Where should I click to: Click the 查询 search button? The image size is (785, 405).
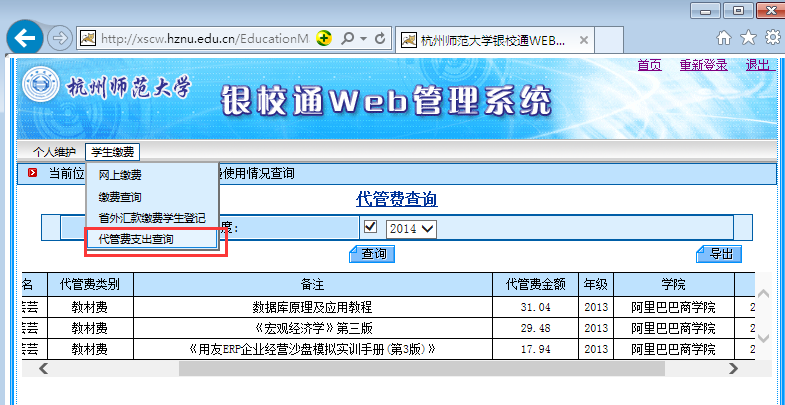pos(373,254)
